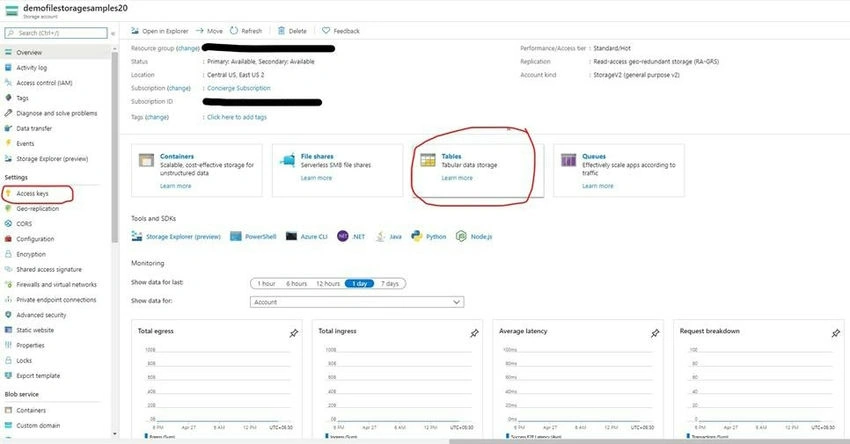
Task: Click the Refresh circular arrow icon
Action: pos(234,31)
